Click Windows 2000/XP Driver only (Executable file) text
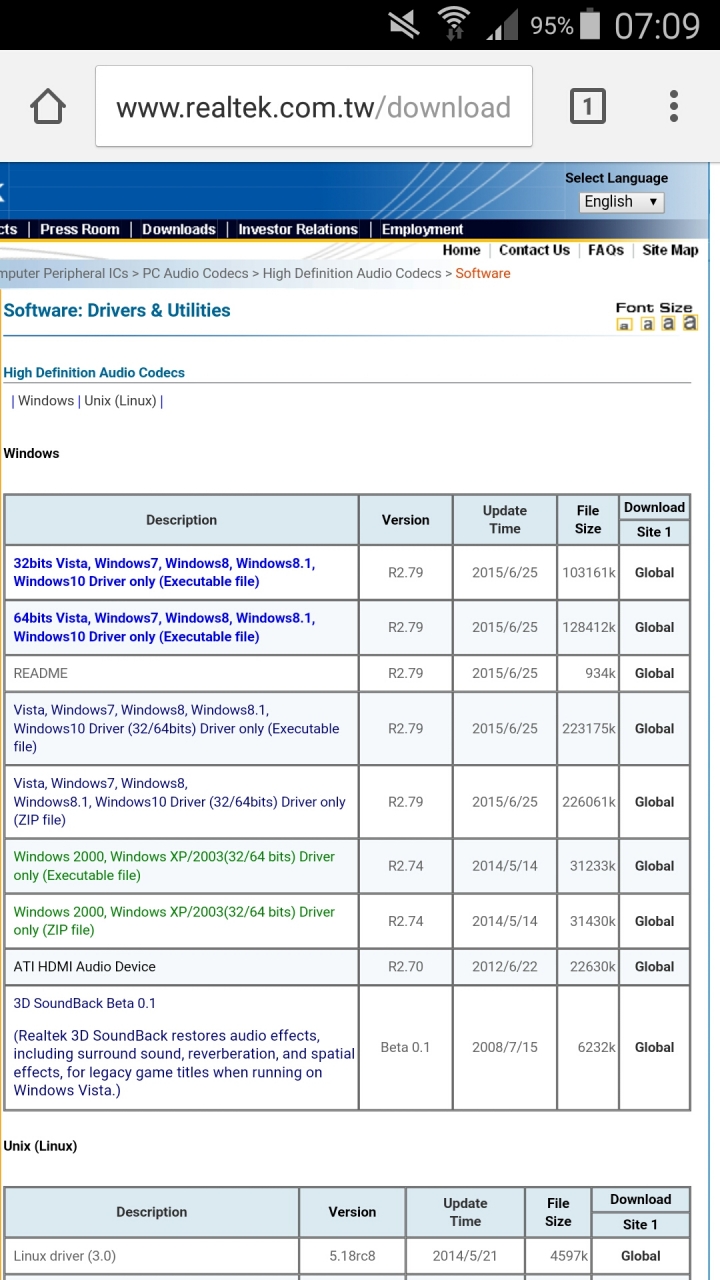This screenshot has height=1280, width=720. (x=175, y=865)
